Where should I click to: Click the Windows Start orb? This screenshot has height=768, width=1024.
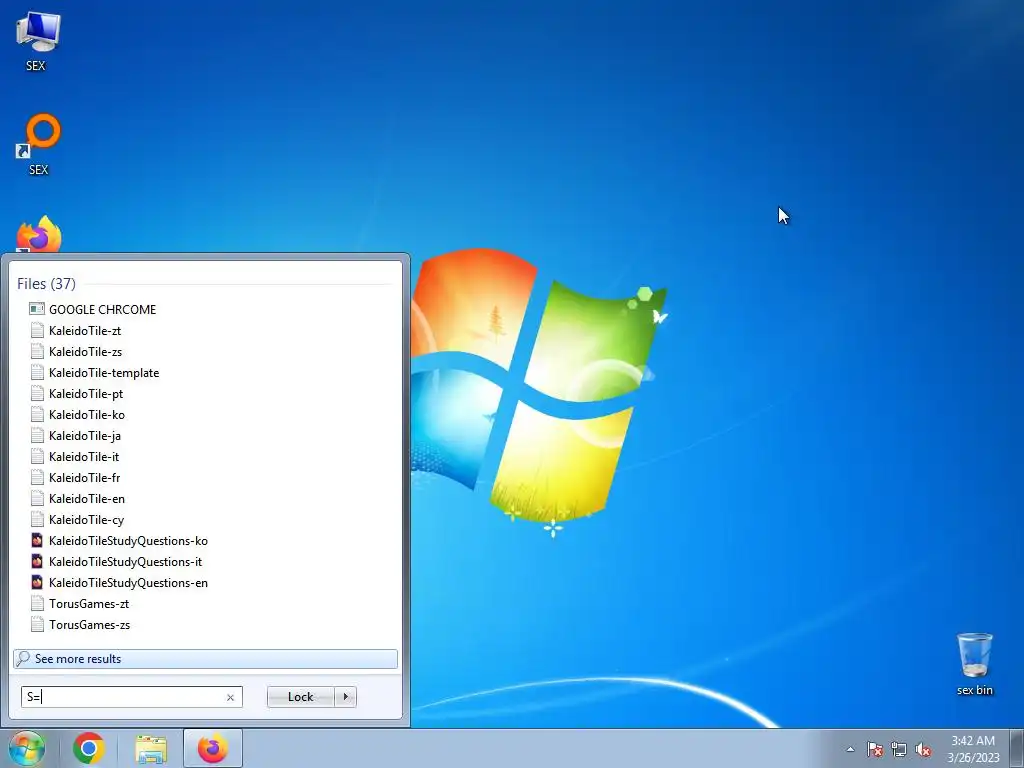pyautogui.click(x=27, y=748)
